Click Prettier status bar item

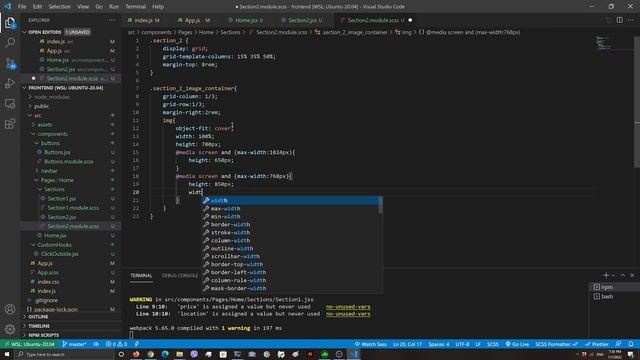[x=597, y=344]
